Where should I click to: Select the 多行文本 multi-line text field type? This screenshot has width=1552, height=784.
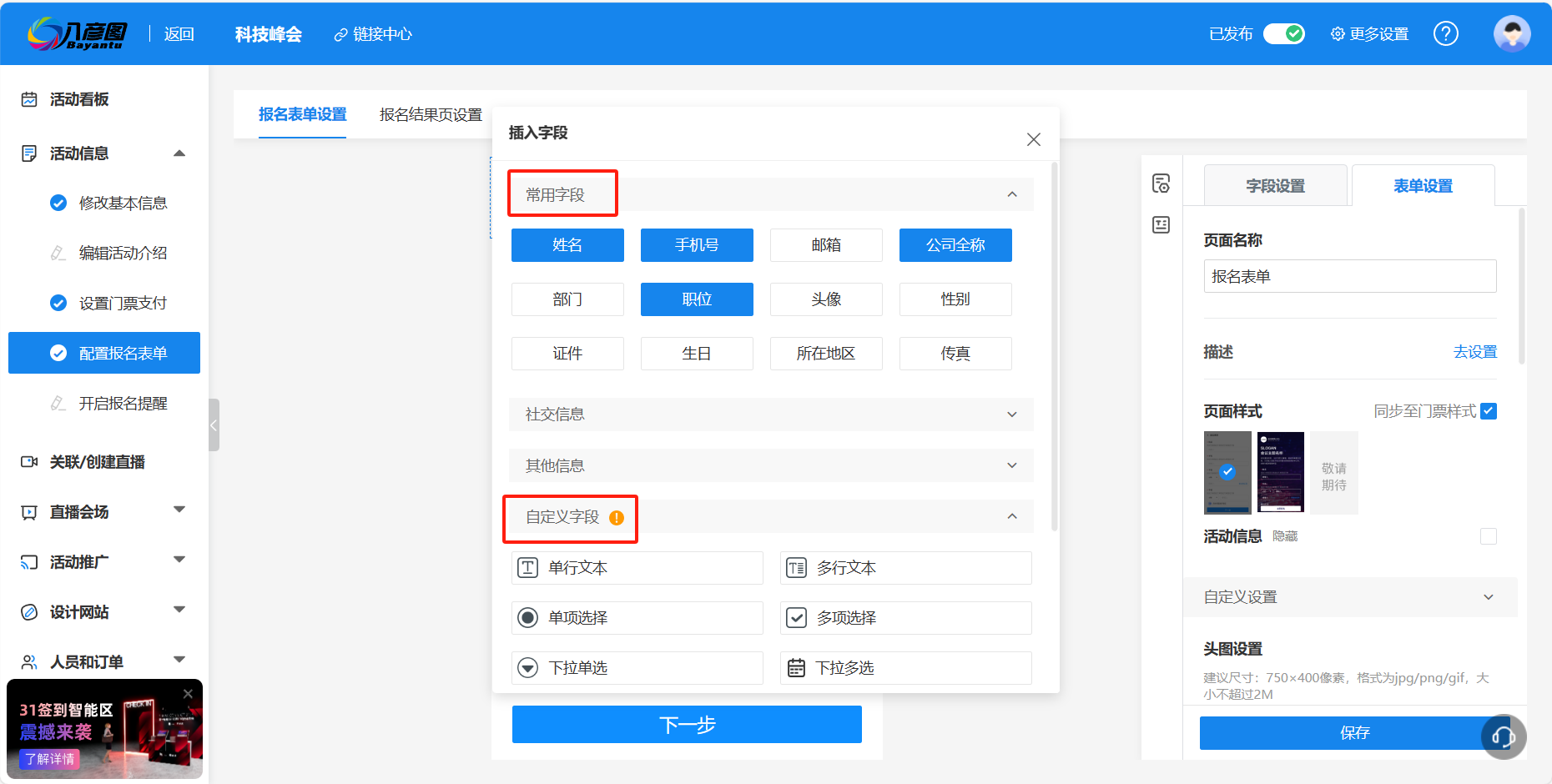[905, 567]
